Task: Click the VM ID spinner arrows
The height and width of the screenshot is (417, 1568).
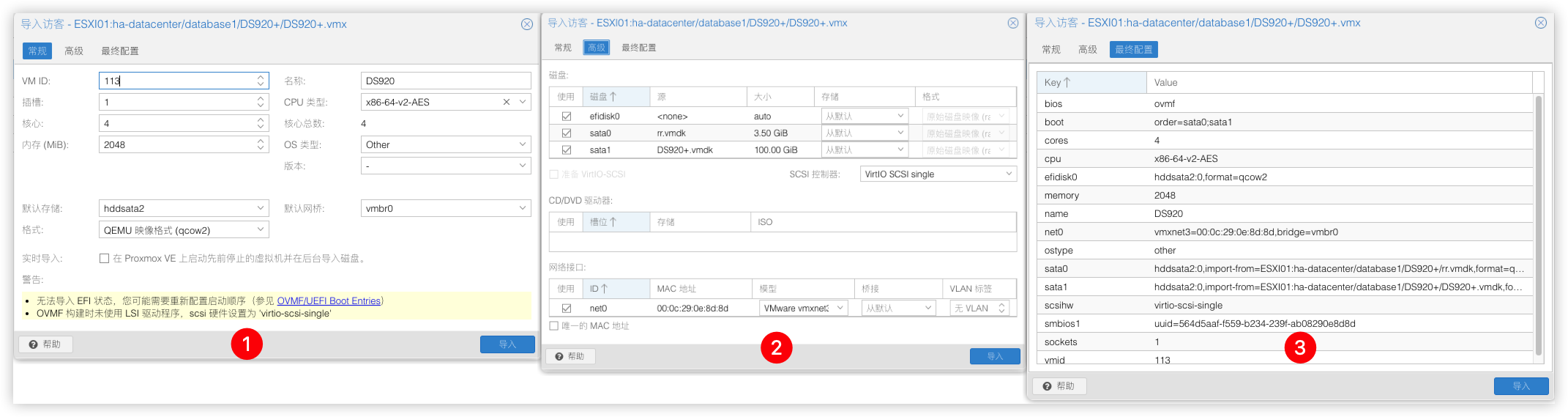Action: 261,81
